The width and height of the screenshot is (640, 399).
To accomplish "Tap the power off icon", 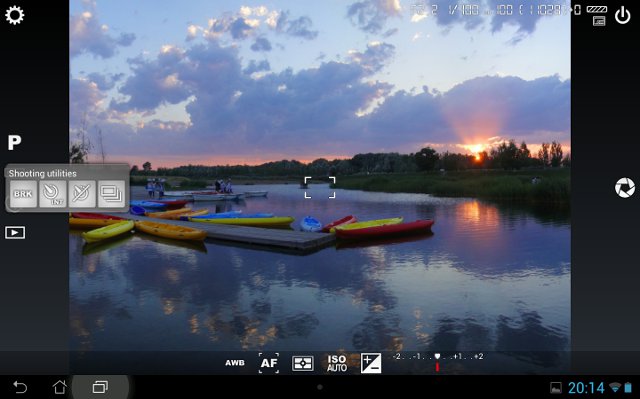I will (622, 16).
